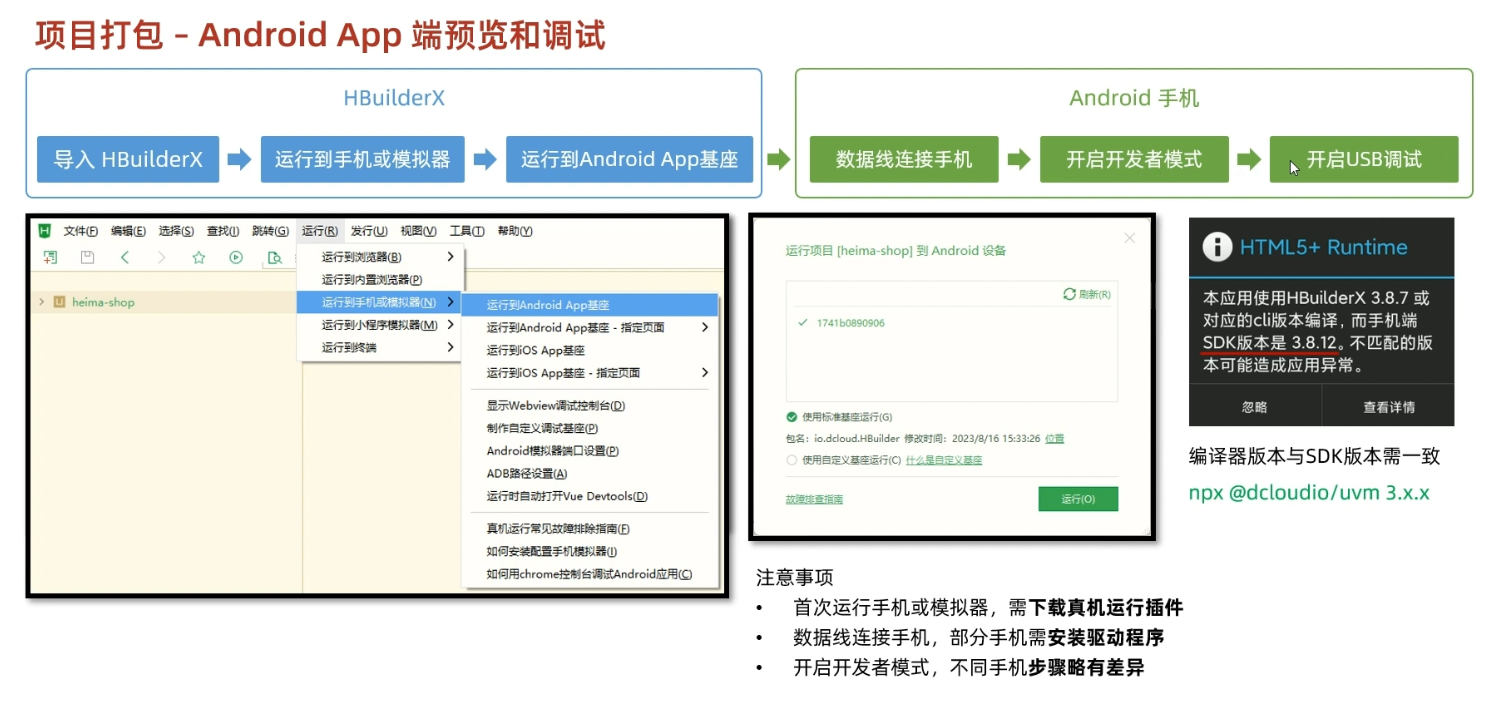Click the 运行到Android App基座 step box
1498x705 pixels.
coord(629,159)
